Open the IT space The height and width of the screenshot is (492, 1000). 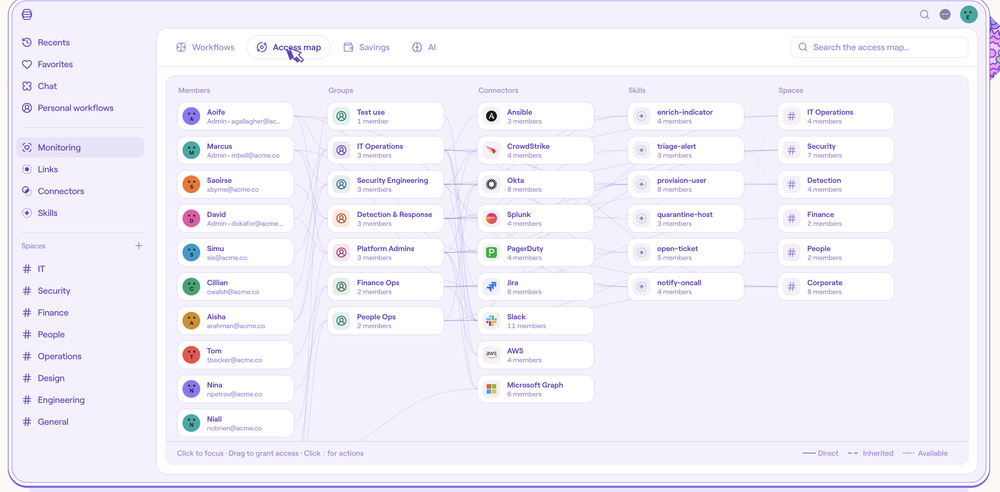click(x=80, y=269)
